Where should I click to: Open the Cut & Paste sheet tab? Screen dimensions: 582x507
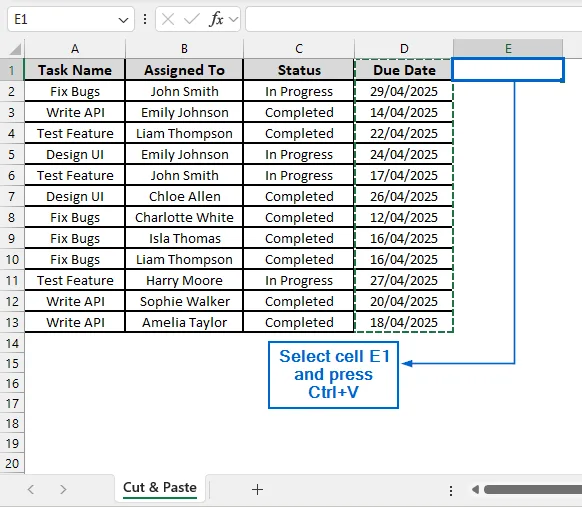(160, 488)
